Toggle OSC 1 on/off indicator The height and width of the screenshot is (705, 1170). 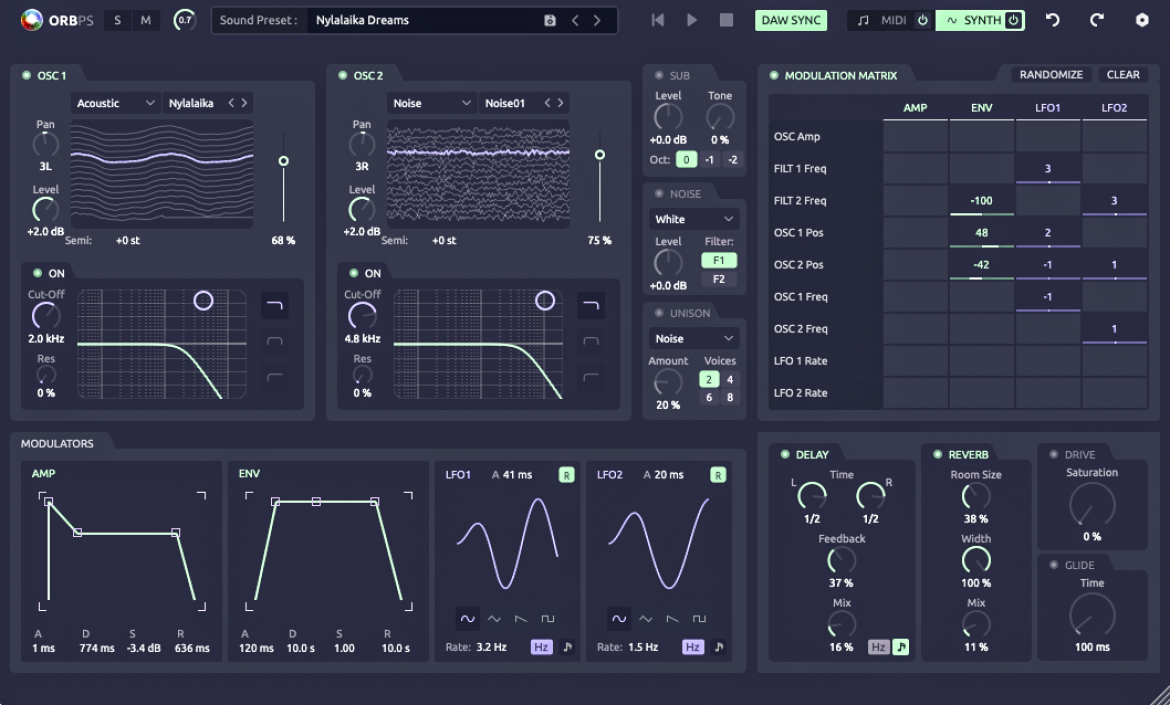coord(26,75)
